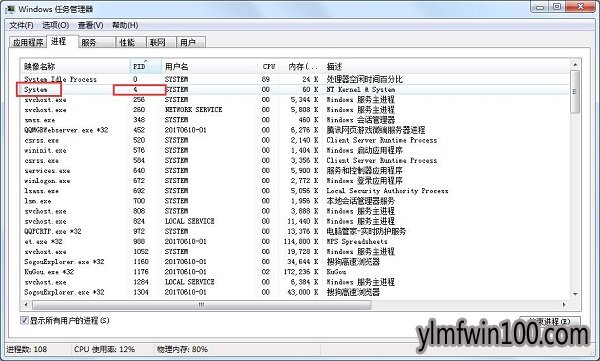Click the vertical scrollbar up arrow

click(x=575, y=64)
